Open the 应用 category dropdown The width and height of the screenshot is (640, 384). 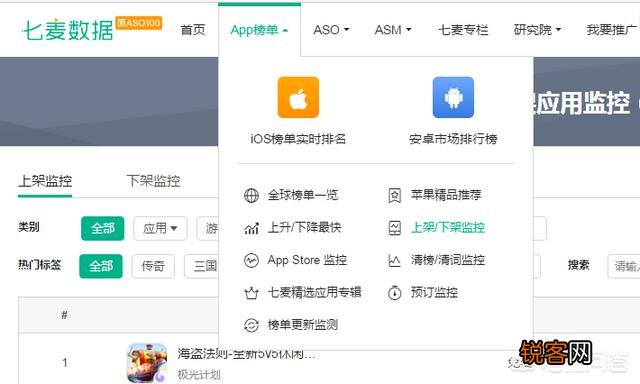click(160, 228)
